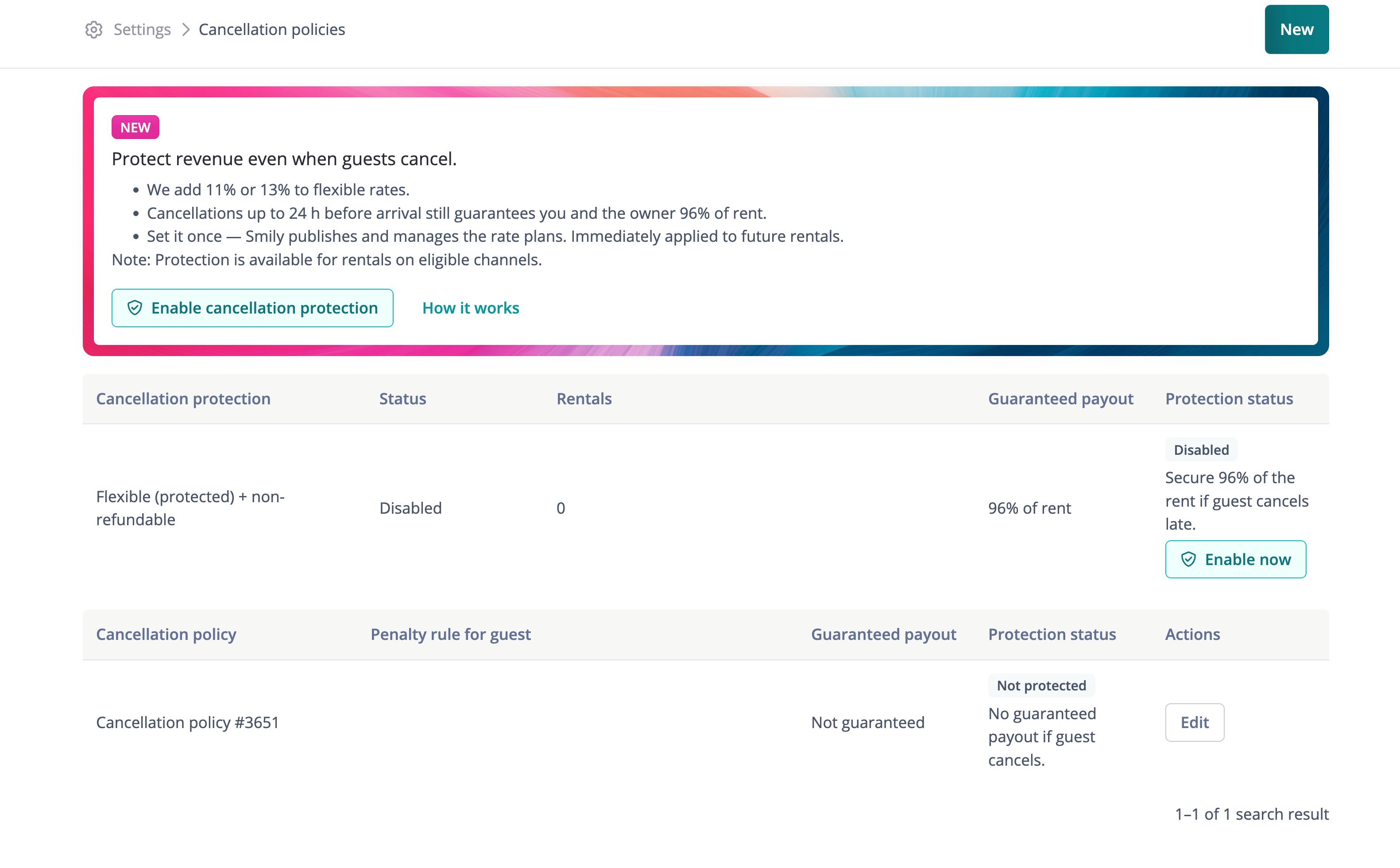The image size is (1400, 868).
Task: Click shield icon in Enable cancellation protection
Action: point(135,308)
